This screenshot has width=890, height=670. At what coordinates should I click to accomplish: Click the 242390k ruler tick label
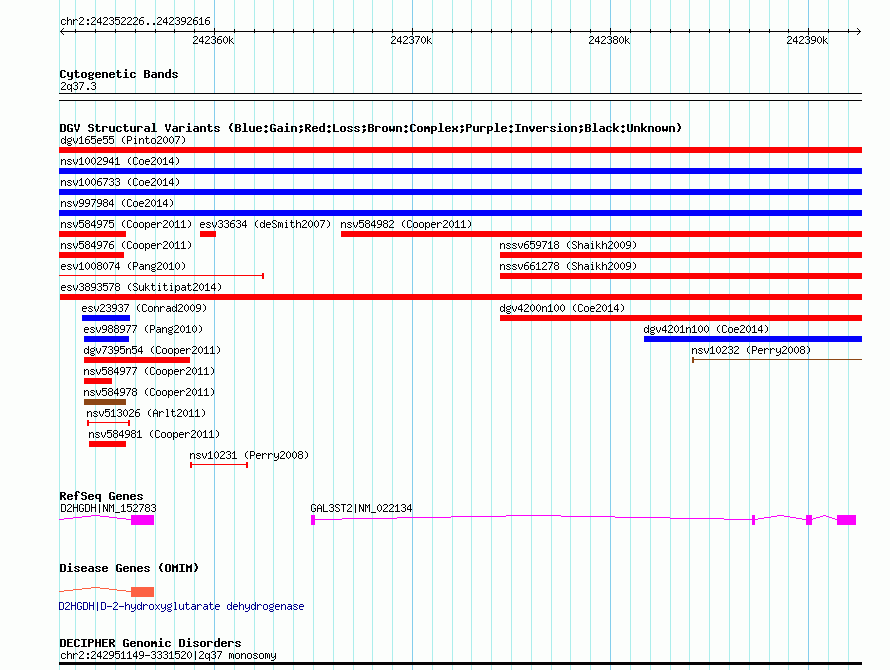[807, 40]
